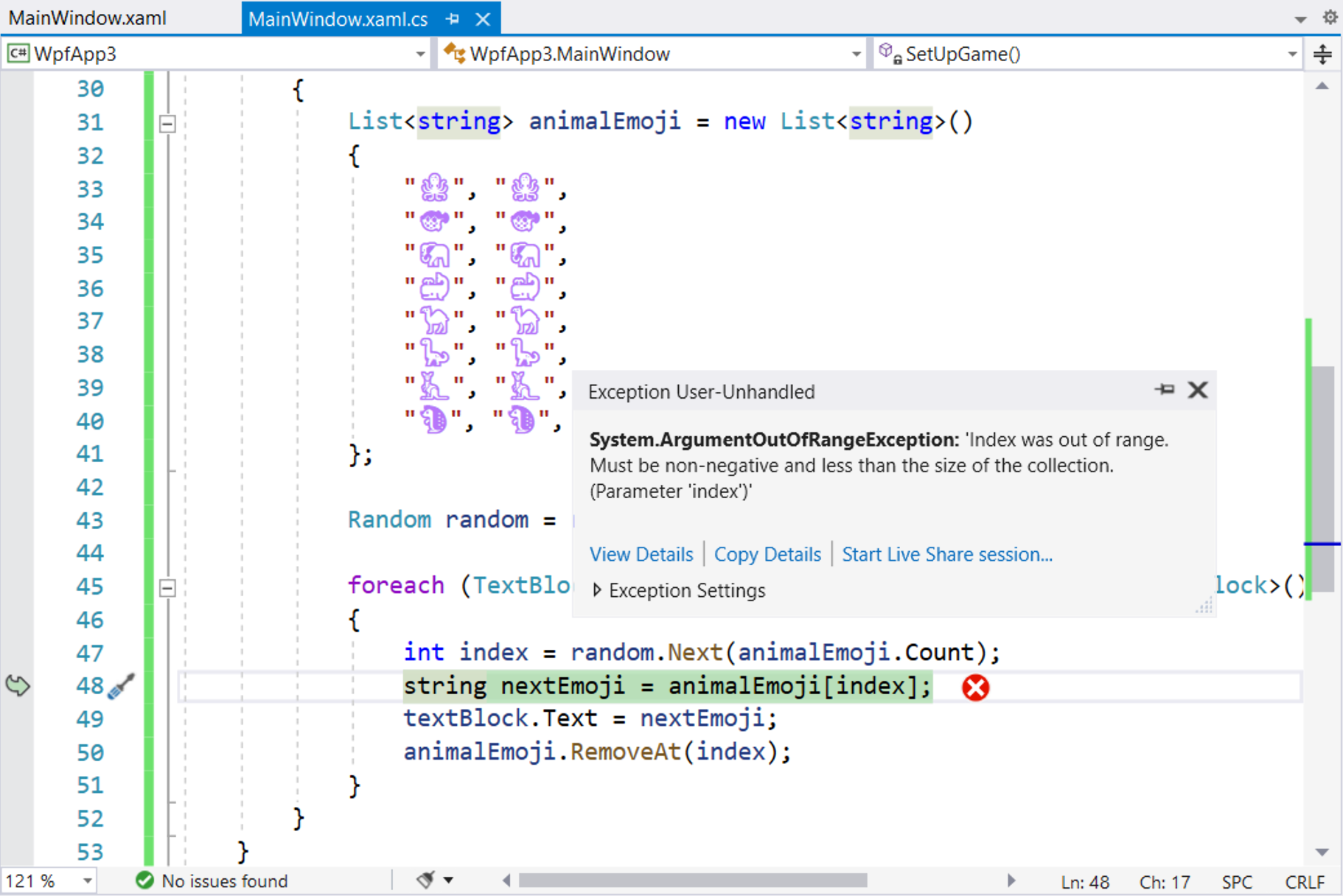Open the tab list dropdown arrow

(1300, 20)
